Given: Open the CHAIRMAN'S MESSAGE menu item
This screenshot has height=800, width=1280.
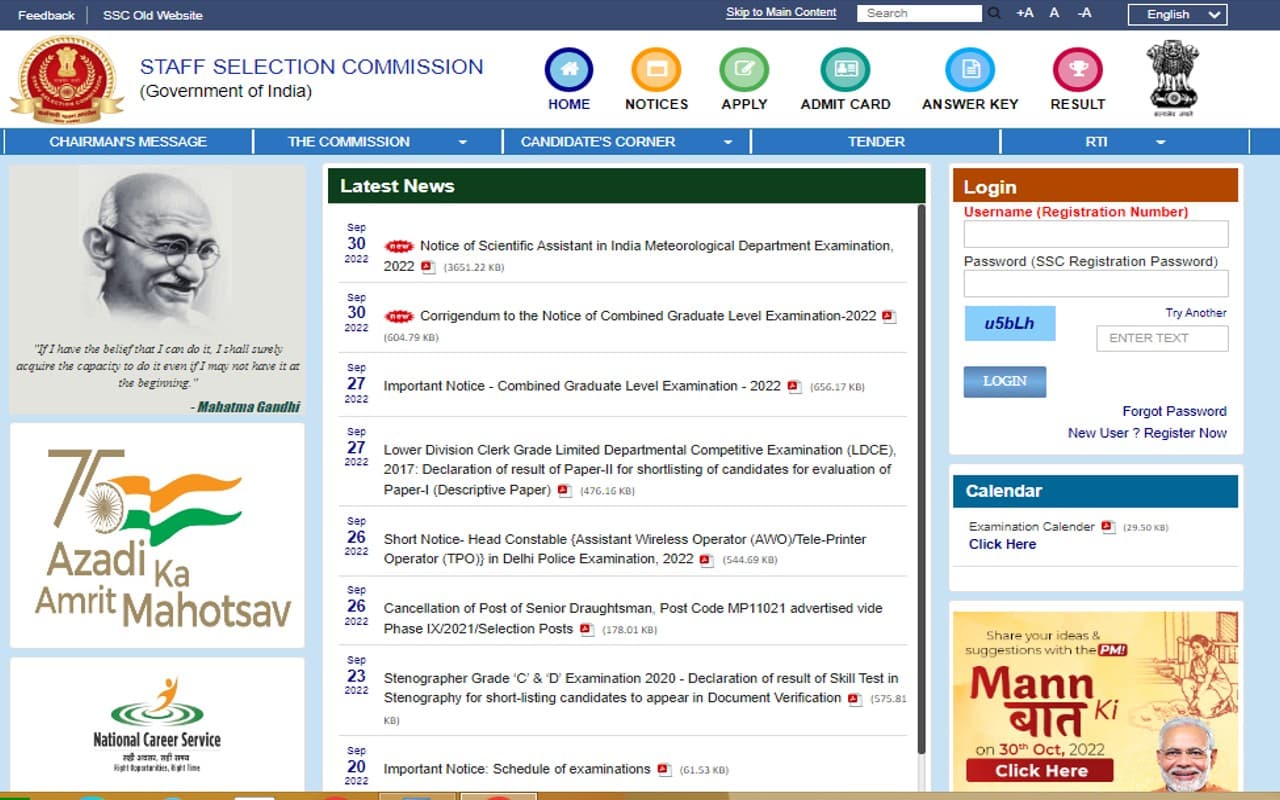Looking at the screenshot, I should point(128,141).
